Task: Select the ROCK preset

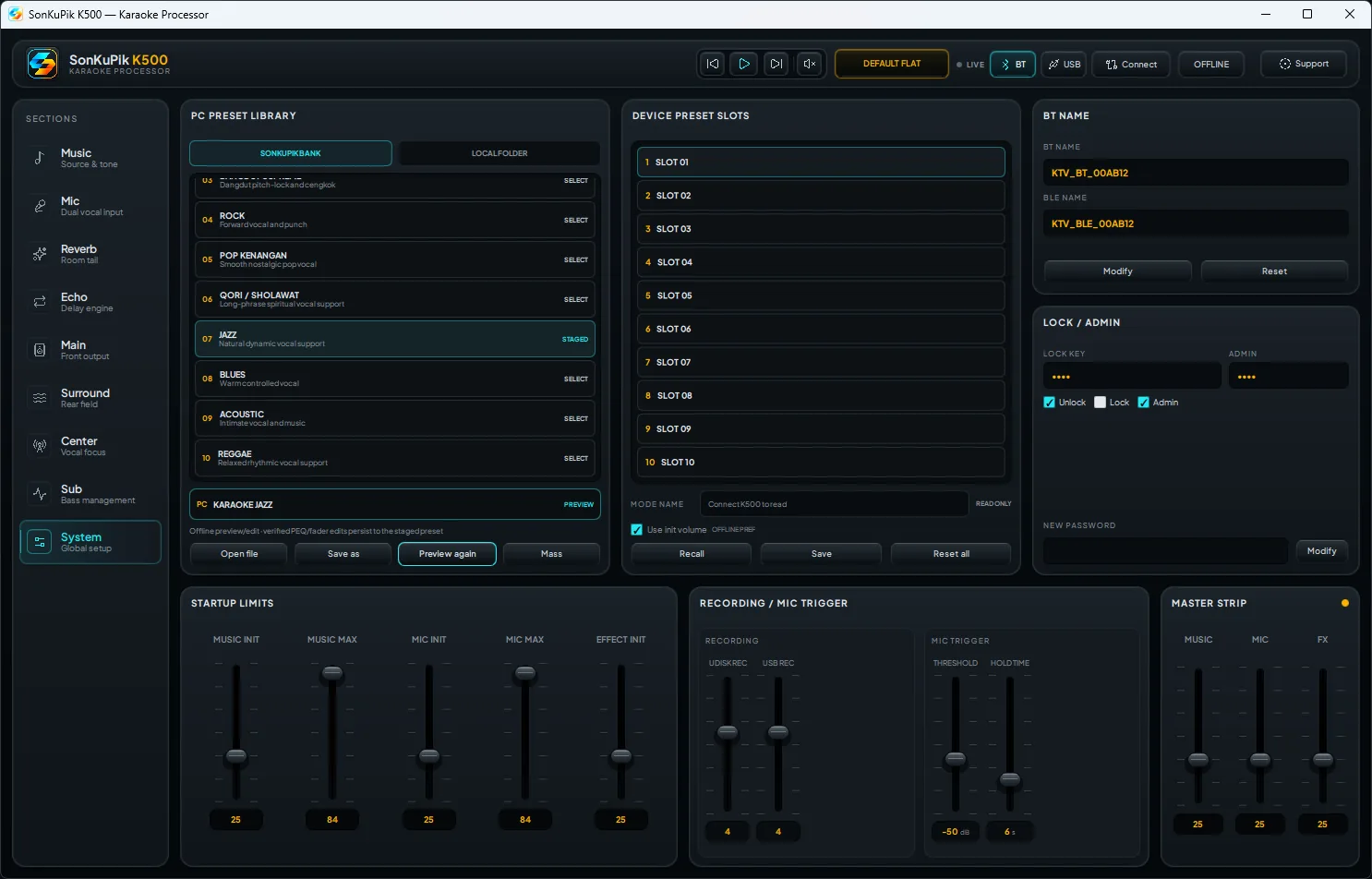Action: point(395,220)
